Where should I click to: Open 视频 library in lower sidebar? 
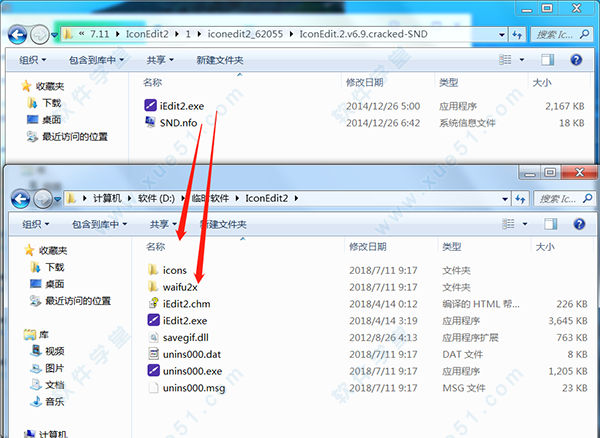54,351
